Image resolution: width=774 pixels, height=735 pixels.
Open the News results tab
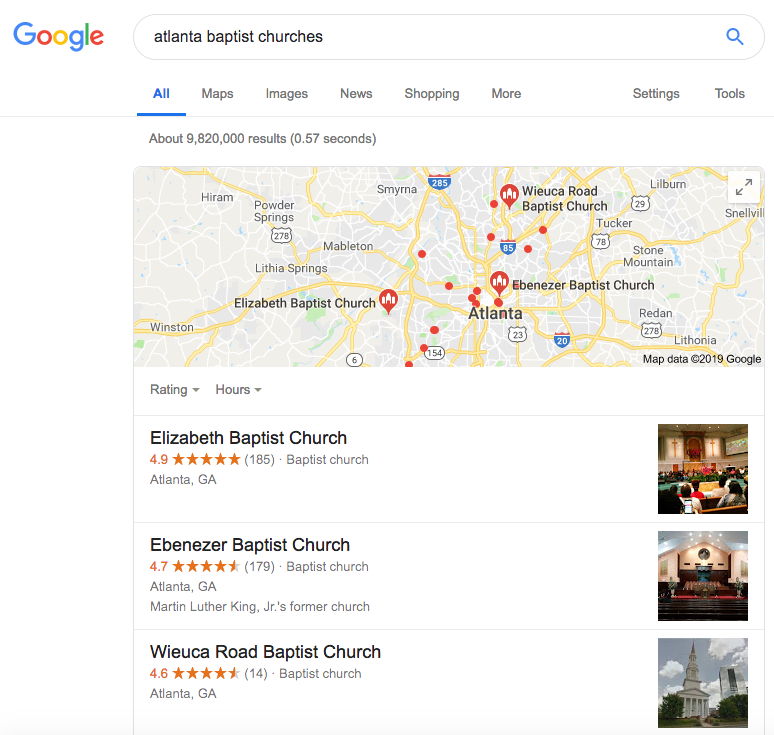coord(356,94)
